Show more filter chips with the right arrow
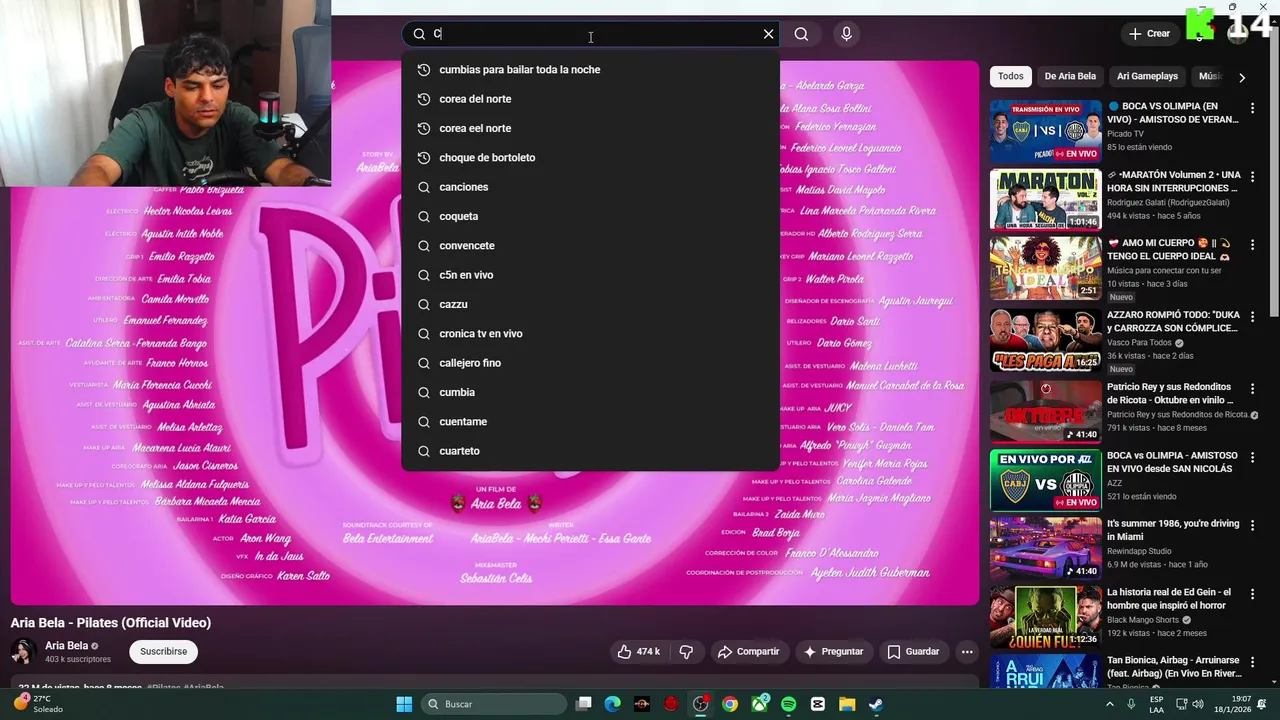 tap(1242, 77)
